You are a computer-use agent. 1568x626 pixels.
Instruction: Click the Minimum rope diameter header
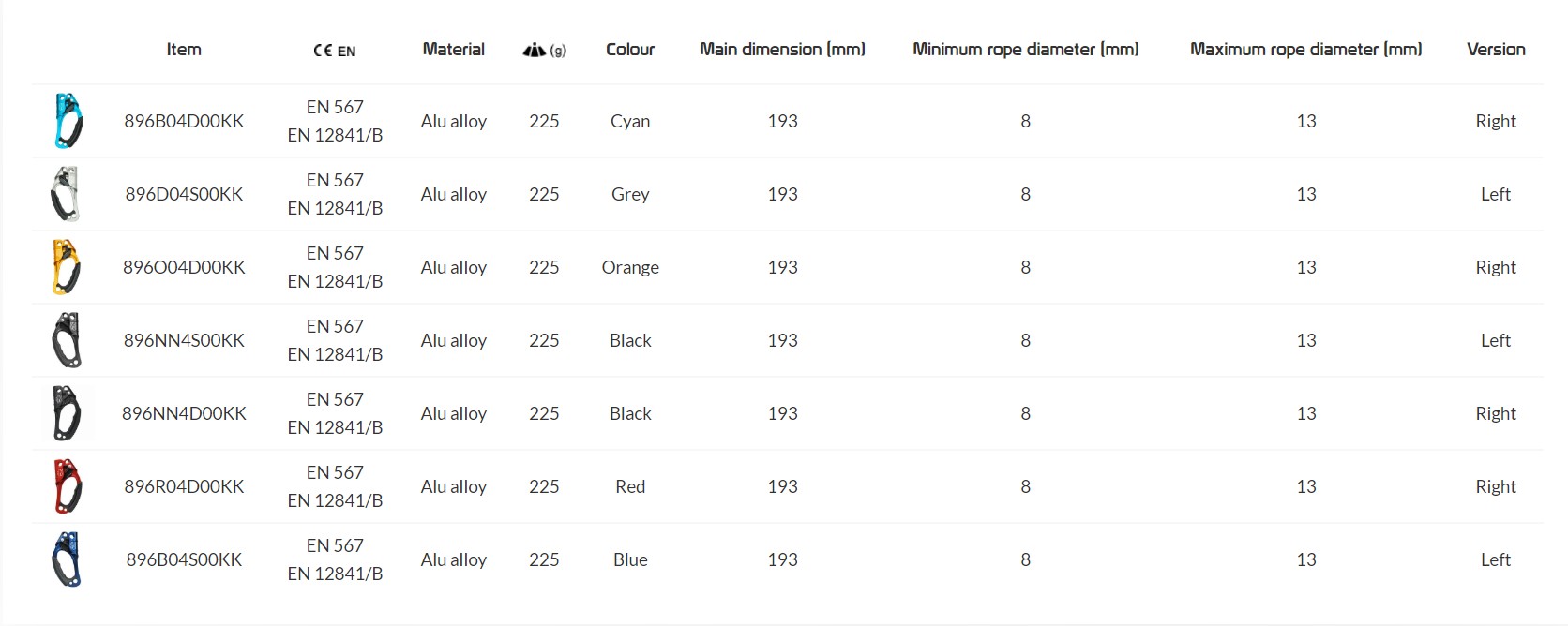pos(1025,50)
